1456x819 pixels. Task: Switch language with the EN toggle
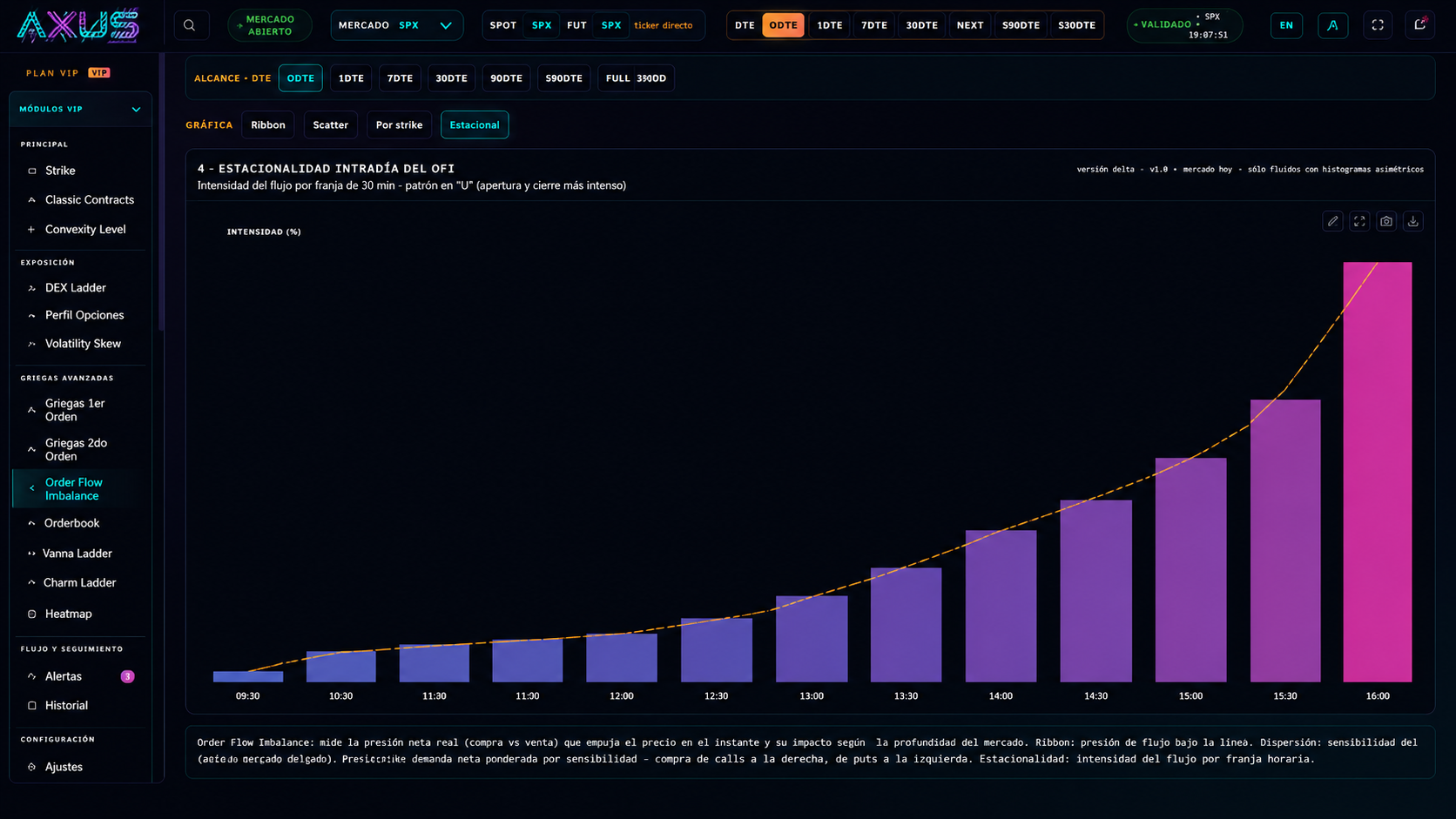(x=1286, y=25)
